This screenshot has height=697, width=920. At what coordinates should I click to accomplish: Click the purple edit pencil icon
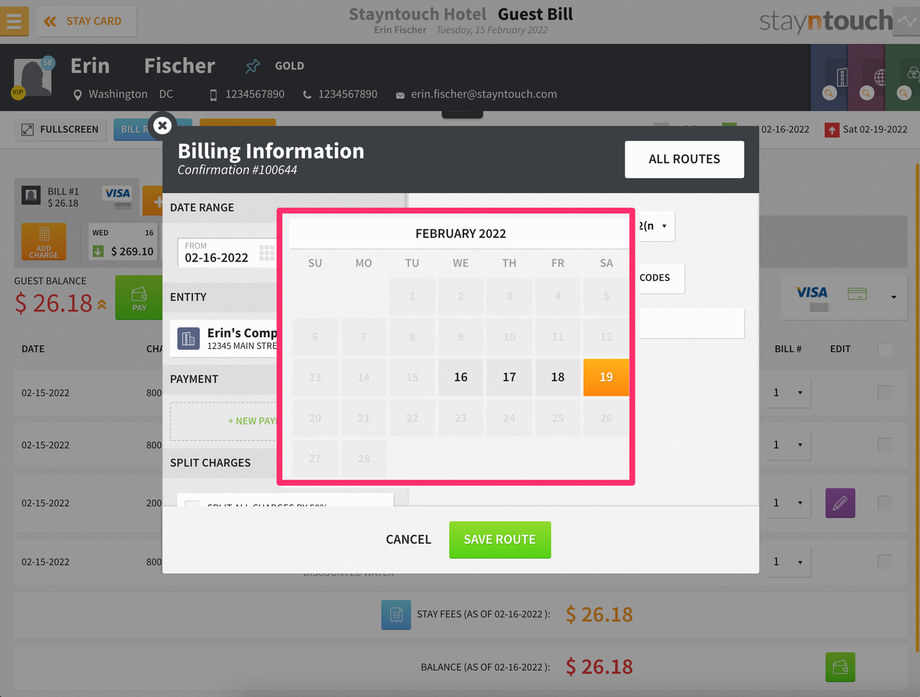point(840,503)
